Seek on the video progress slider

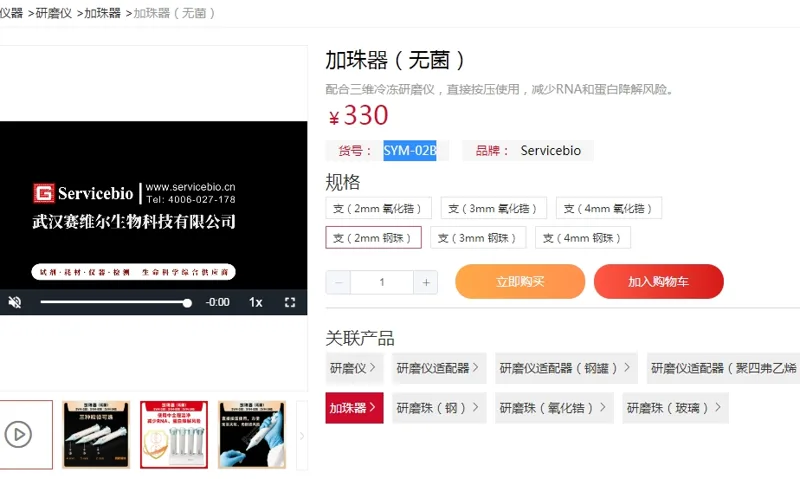pos(116,302)
